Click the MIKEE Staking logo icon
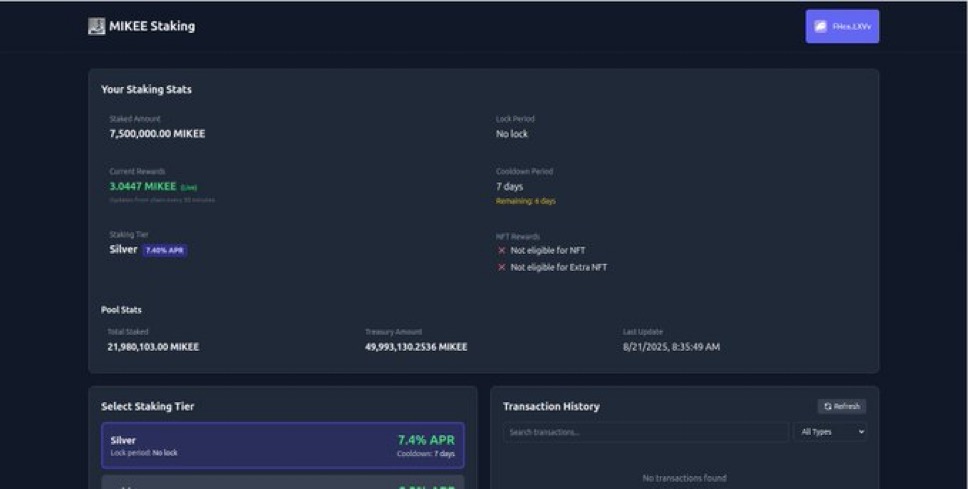 [x=96, y=26]
